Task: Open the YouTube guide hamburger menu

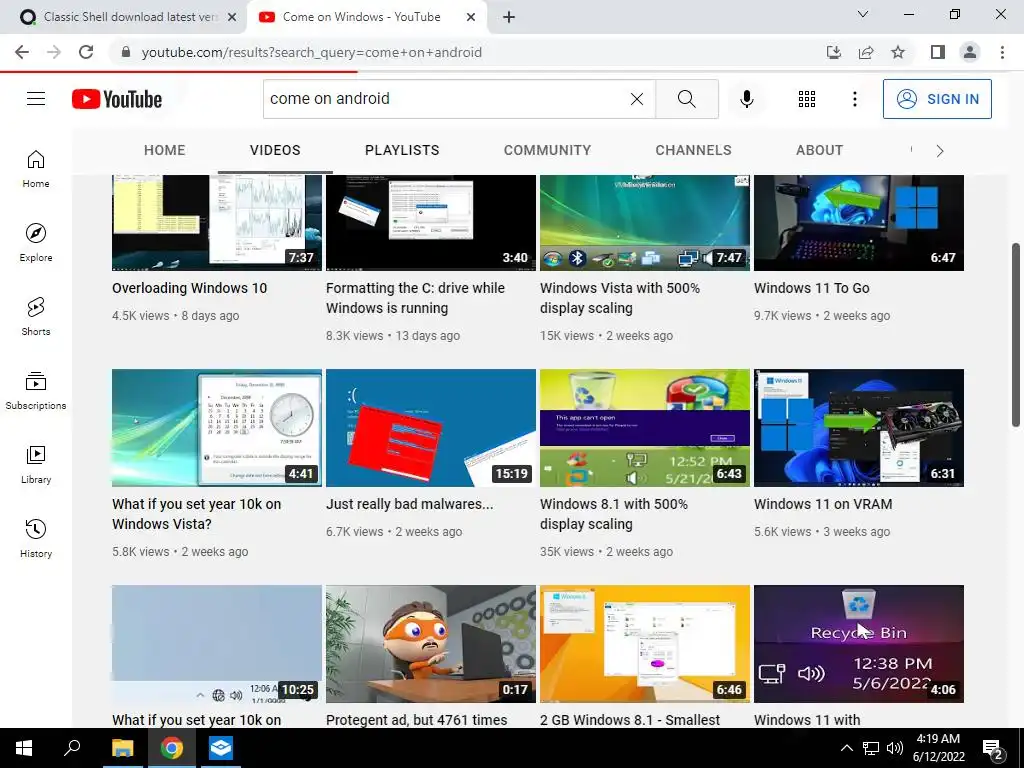Action: (x=36, y=99)
